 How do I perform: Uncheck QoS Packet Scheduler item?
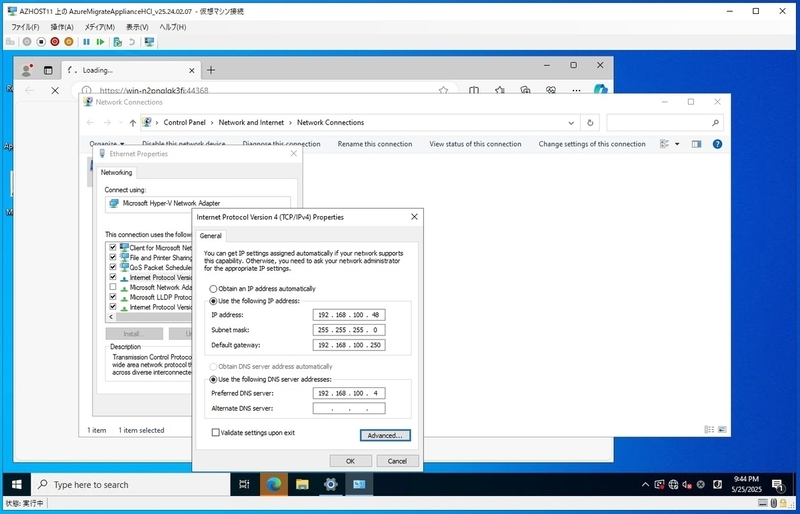coord(113,267)
